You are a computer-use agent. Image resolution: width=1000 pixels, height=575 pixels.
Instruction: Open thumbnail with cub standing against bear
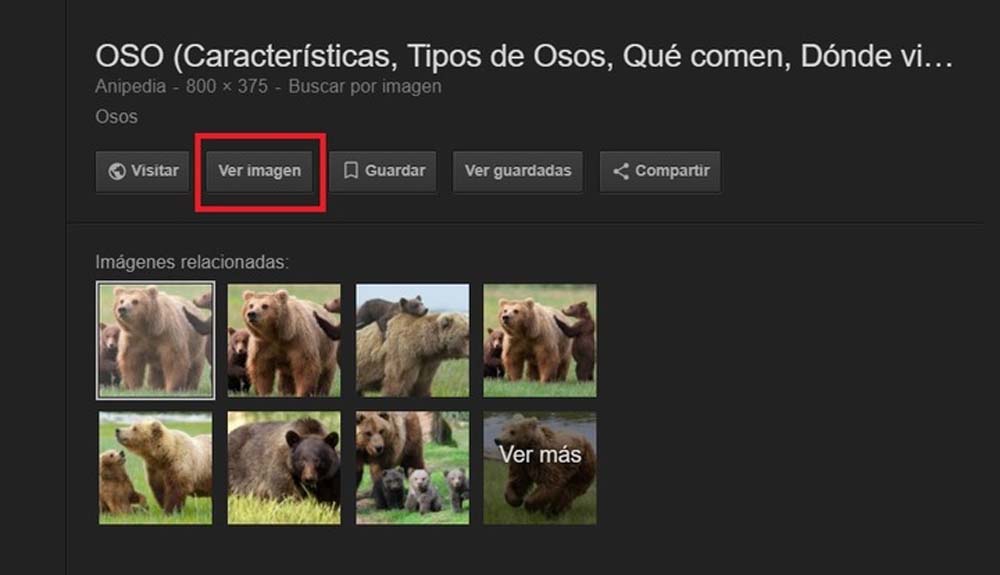point(540,340)
